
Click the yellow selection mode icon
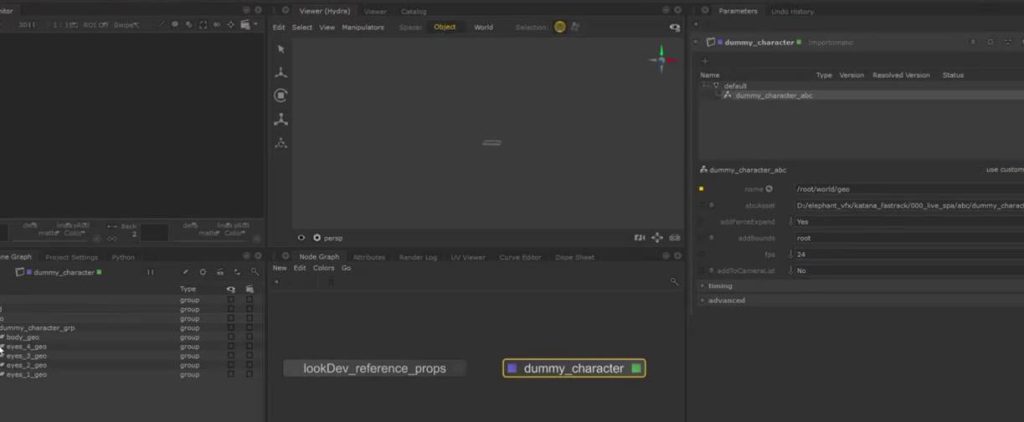point(560,27)
